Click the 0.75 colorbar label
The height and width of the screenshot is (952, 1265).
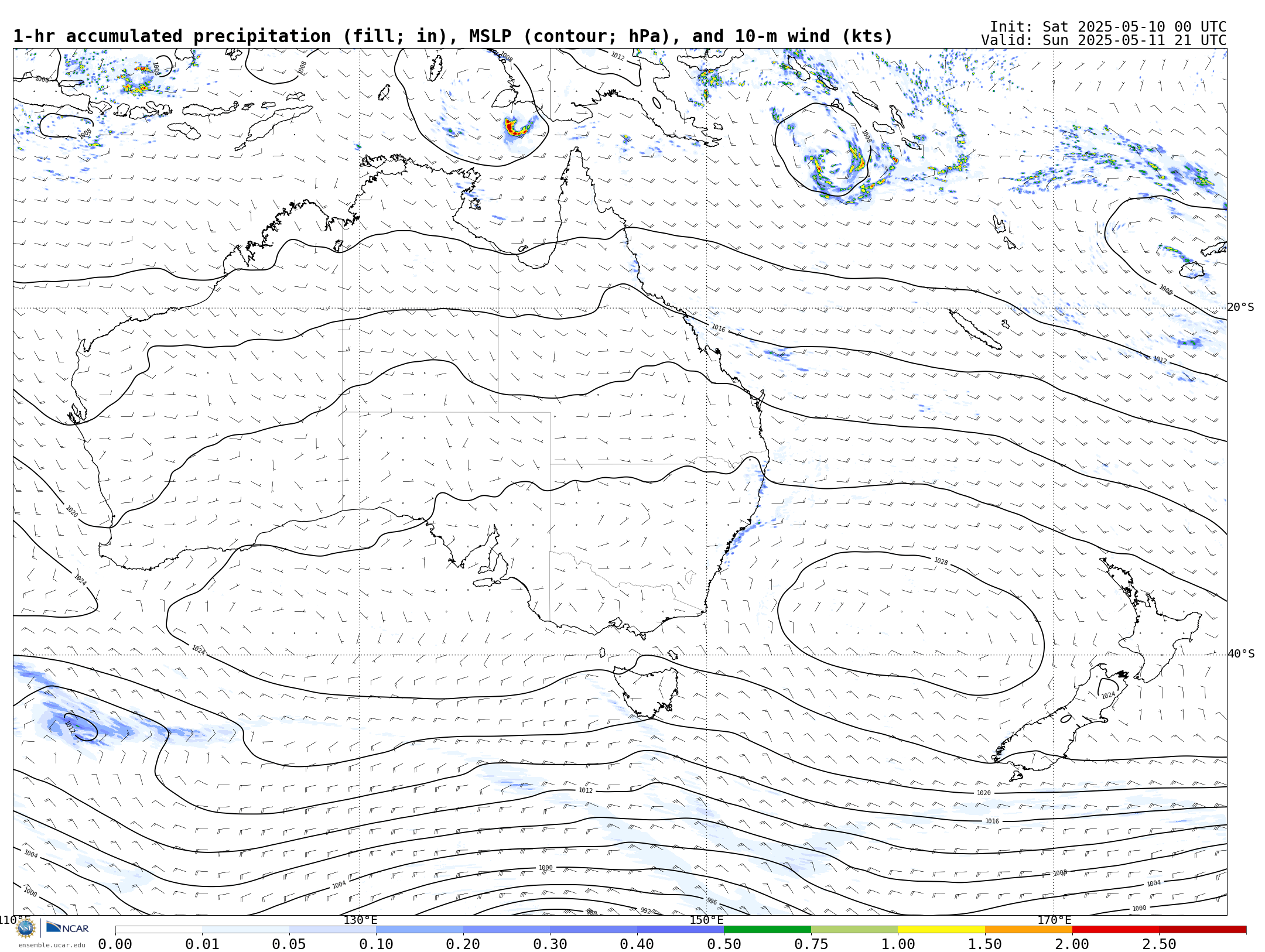(x=811, y=944)
